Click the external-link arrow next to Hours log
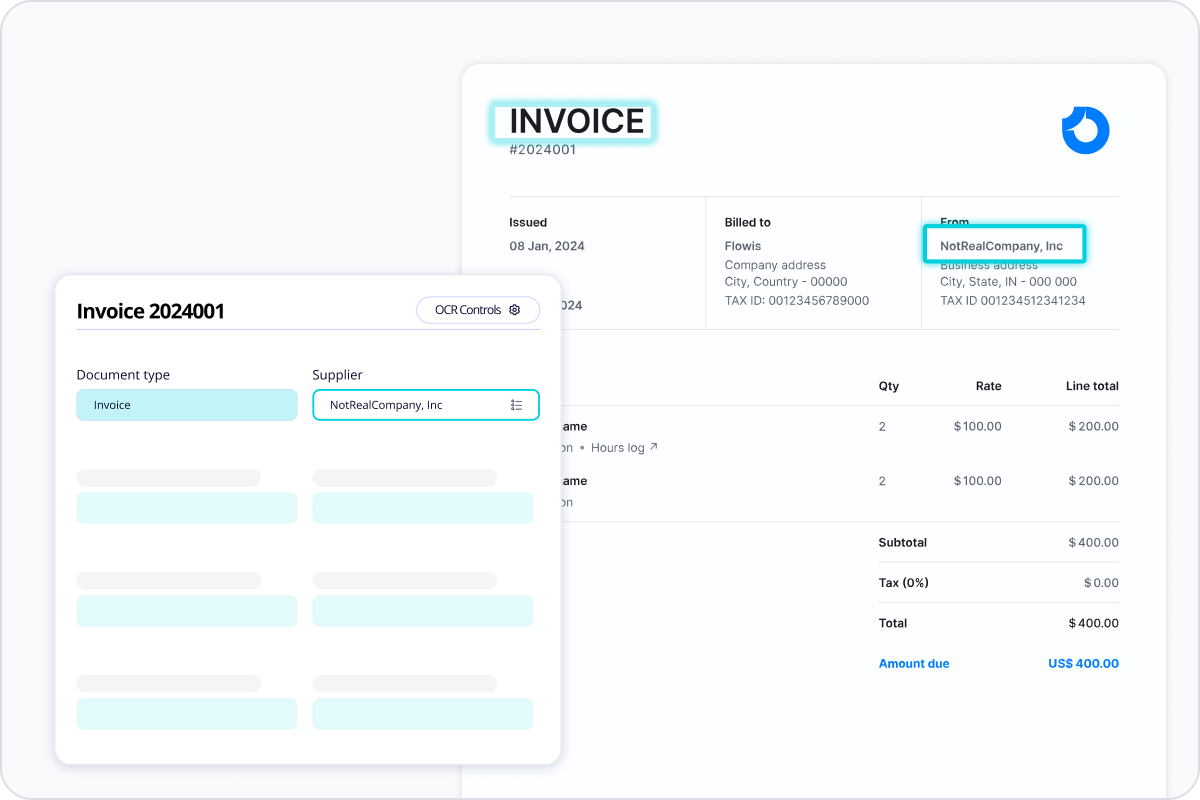This screenshot has height=800, width=1200. click(652, 447)
